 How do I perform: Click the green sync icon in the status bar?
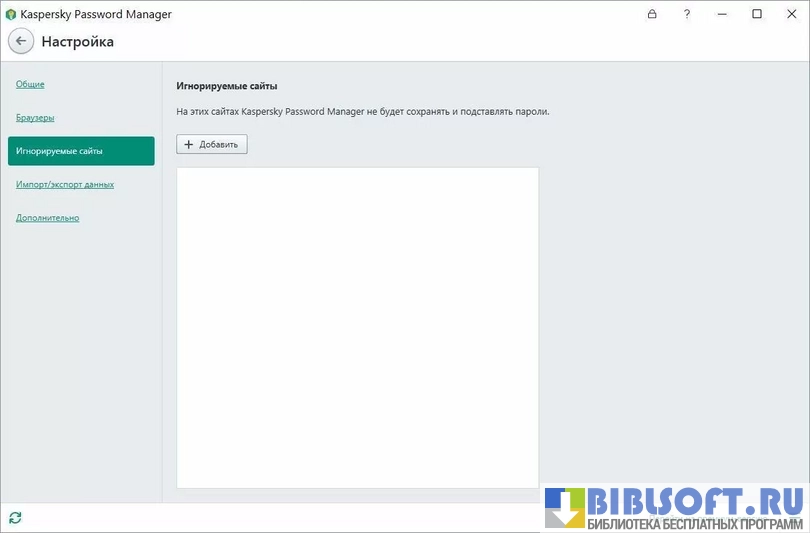click(x=15, y=517)
